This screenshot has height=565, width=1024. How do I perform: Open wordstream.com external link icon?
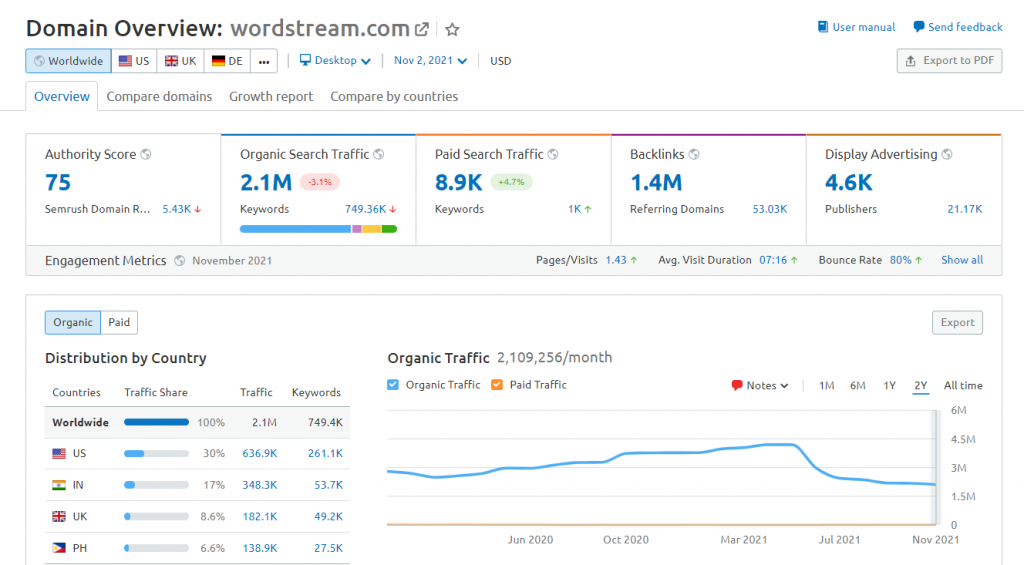pyautogui.click(x=422, y=29)
